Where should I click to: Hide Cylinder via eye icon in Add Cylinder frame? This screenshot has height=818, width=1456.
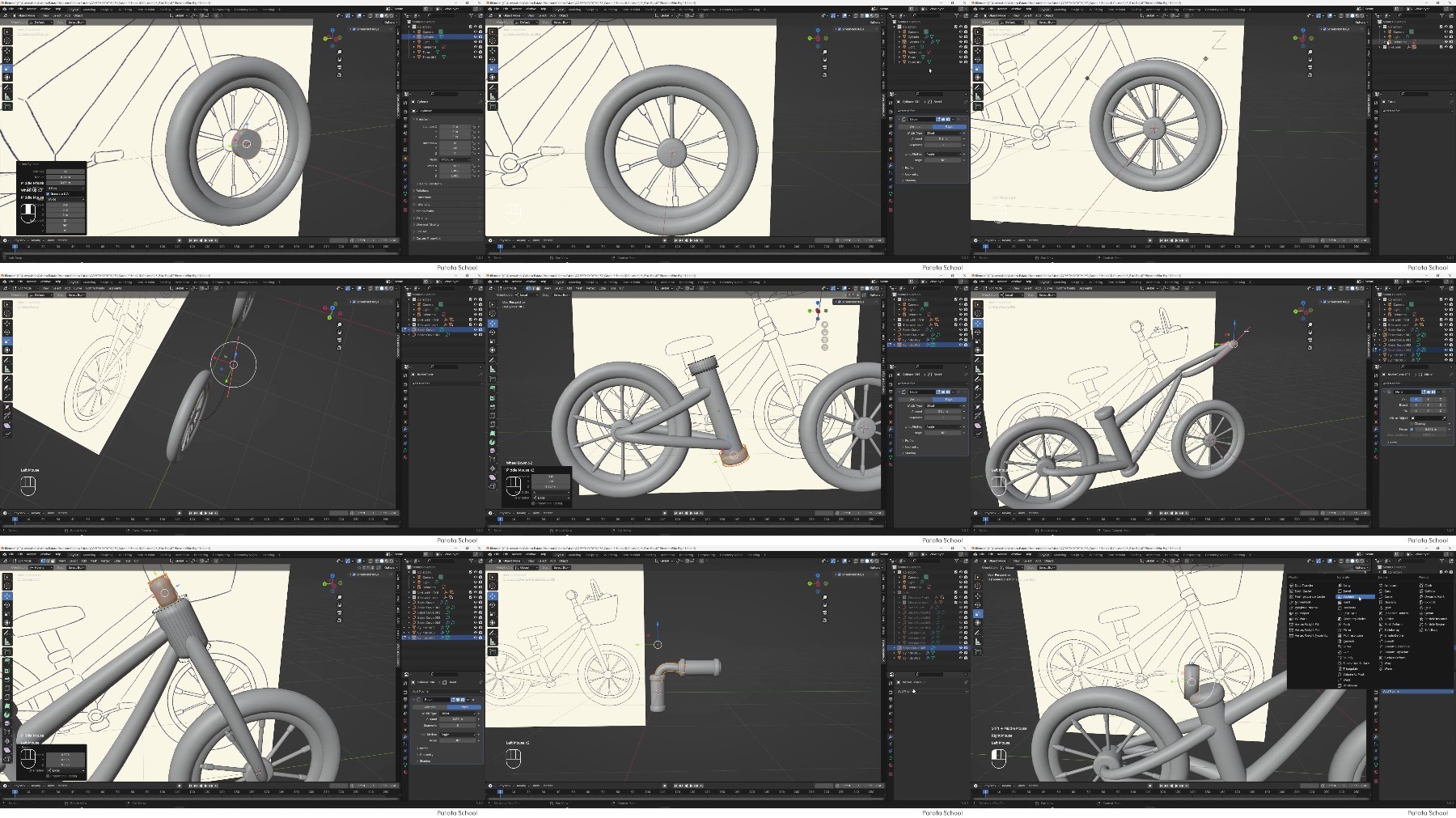[476, 36]
